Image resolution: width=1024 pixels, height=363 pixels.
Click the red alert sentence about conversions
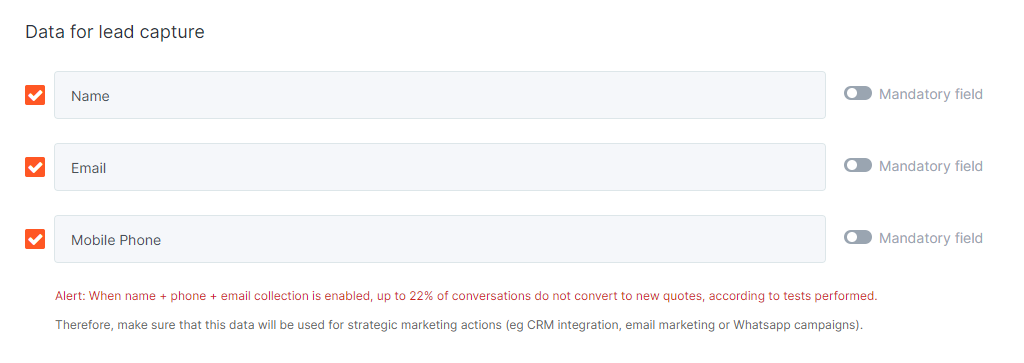pyautogui.click(x=466, y=296)
